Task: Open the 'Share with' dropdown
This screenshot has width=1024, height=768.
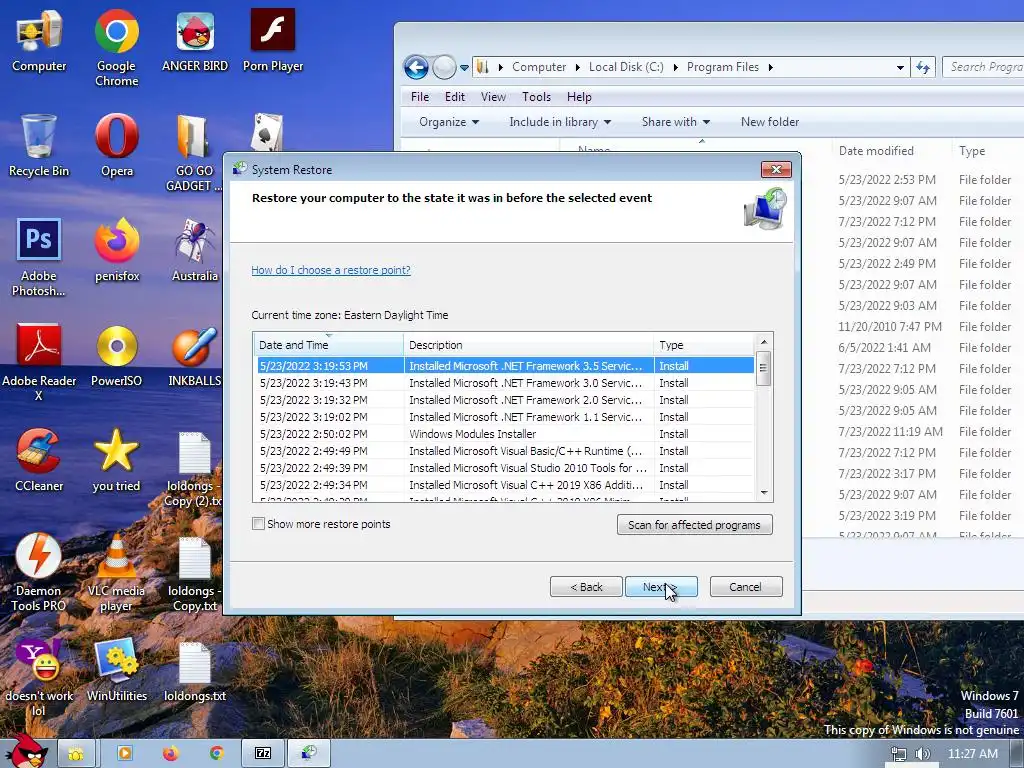Action: 675,122
